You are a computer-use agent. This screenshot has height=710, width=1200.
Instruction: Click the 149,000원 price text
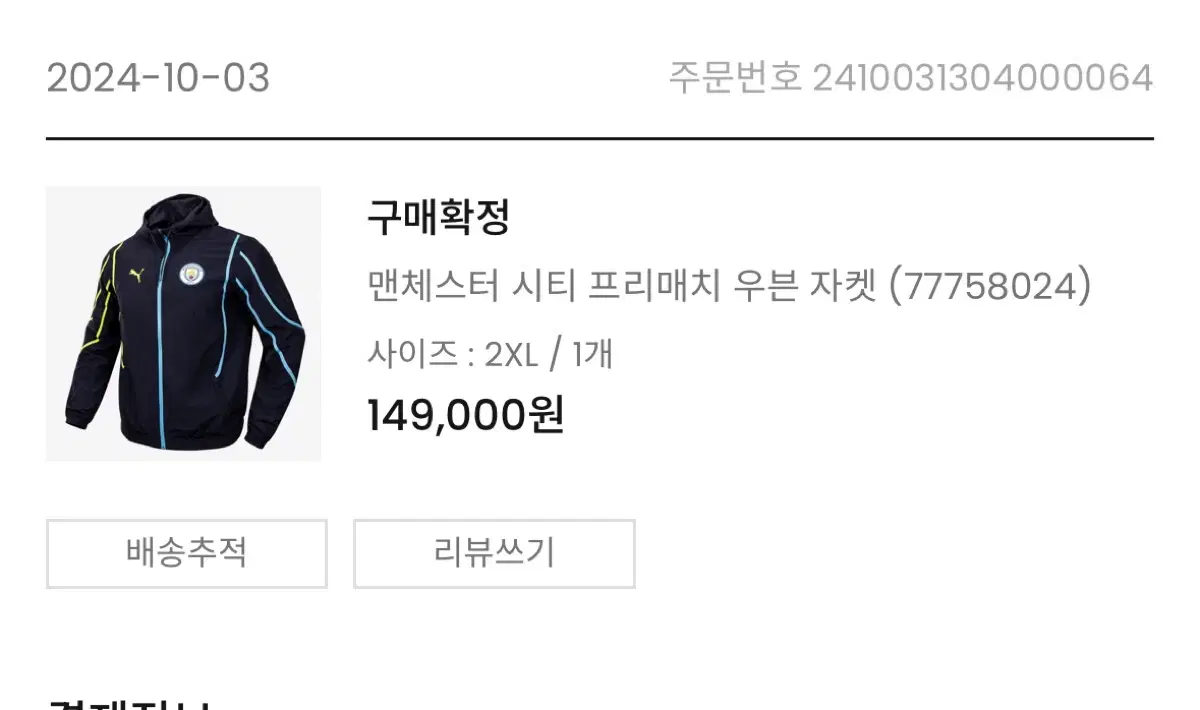pyautogui.click(x=466, y=415)
